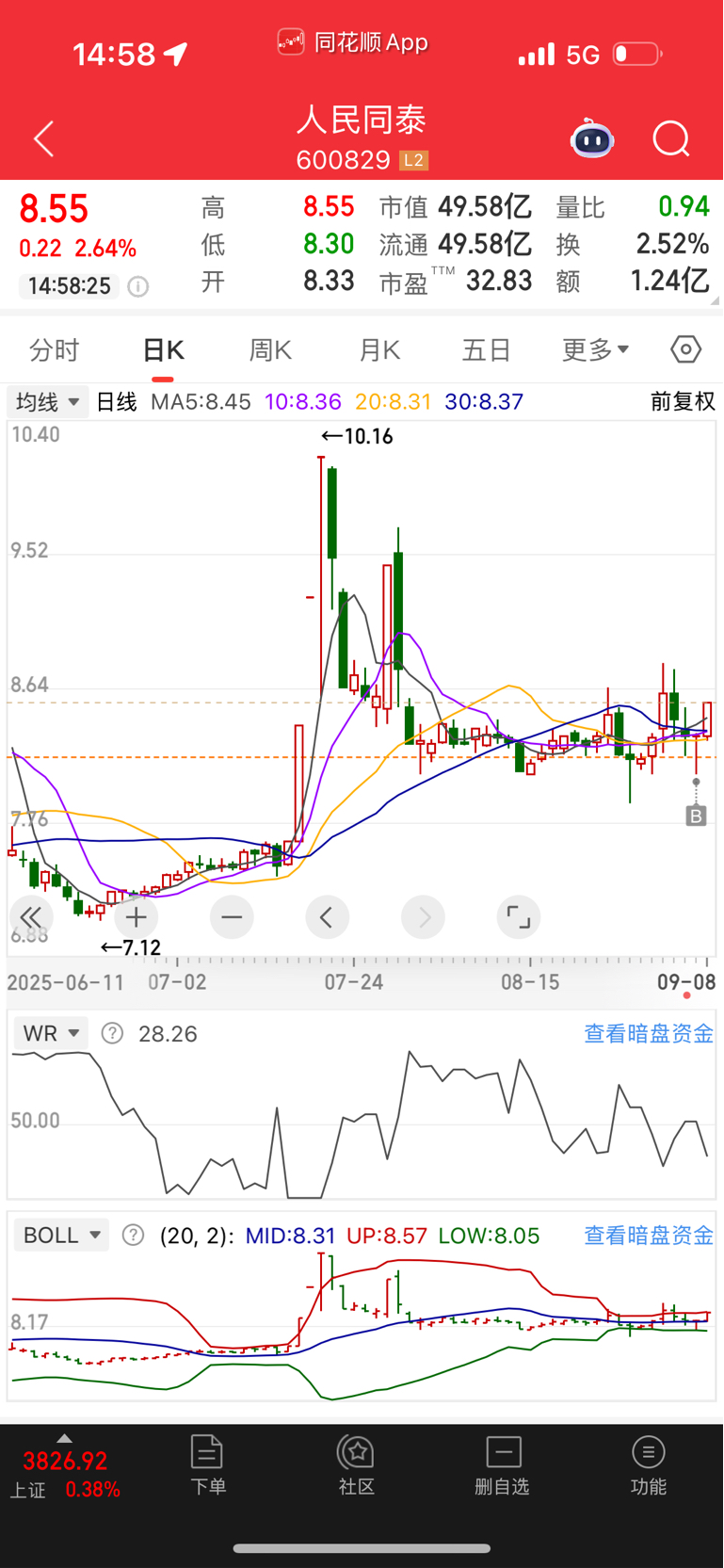Tap 查看暗盘资金 link beside BOLL

pyautogui.click(x=649, y=1235)
